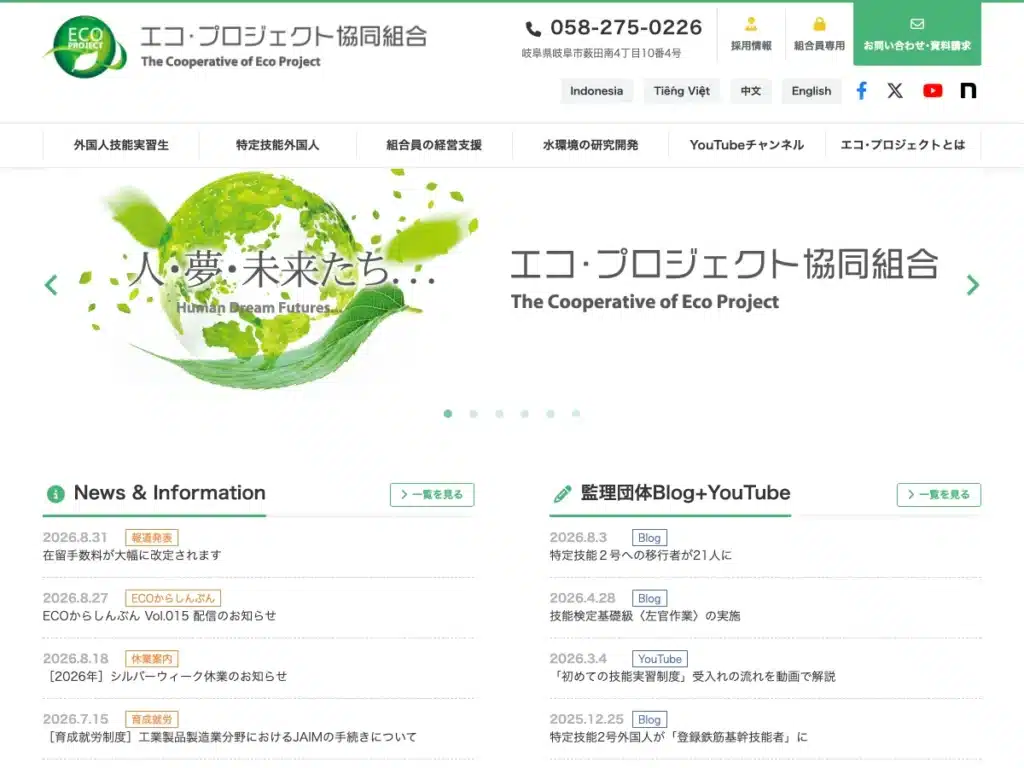The image size is (1024, 768).
Task: Click the date 2026.8.27
Action: tap(75, 598)
